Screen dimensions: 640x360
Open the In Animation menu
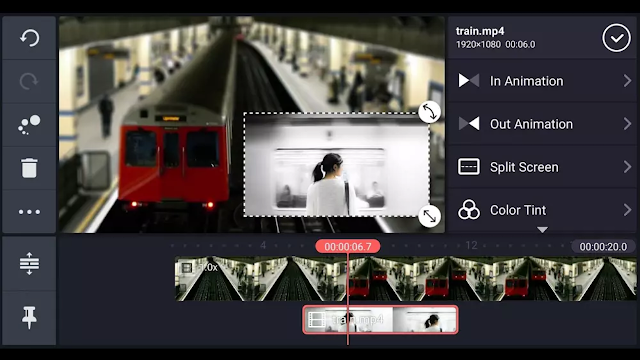(542, 81)
